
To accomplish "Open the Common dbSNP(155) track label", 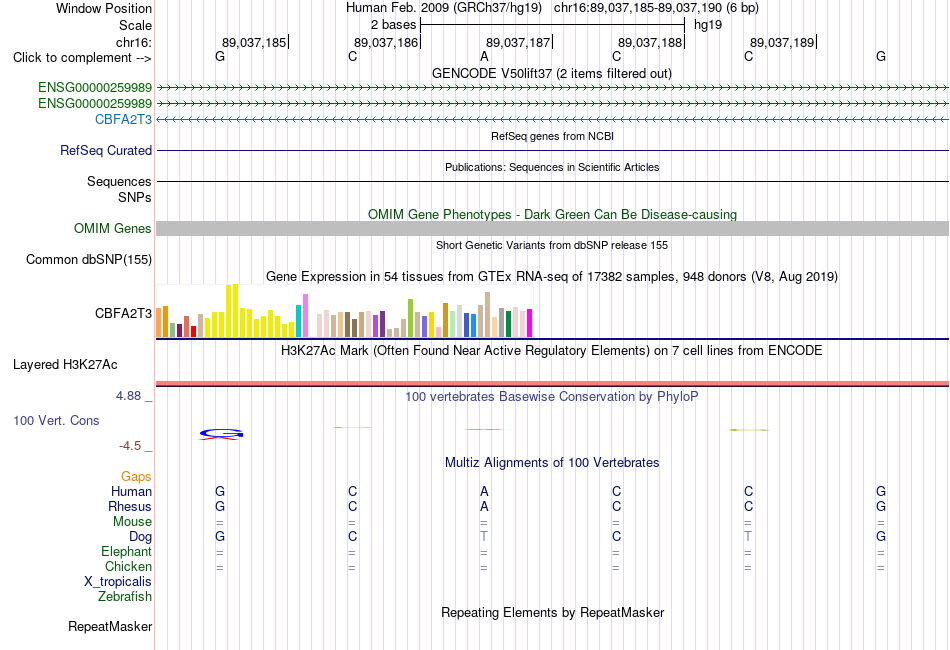I will point(88,259).
